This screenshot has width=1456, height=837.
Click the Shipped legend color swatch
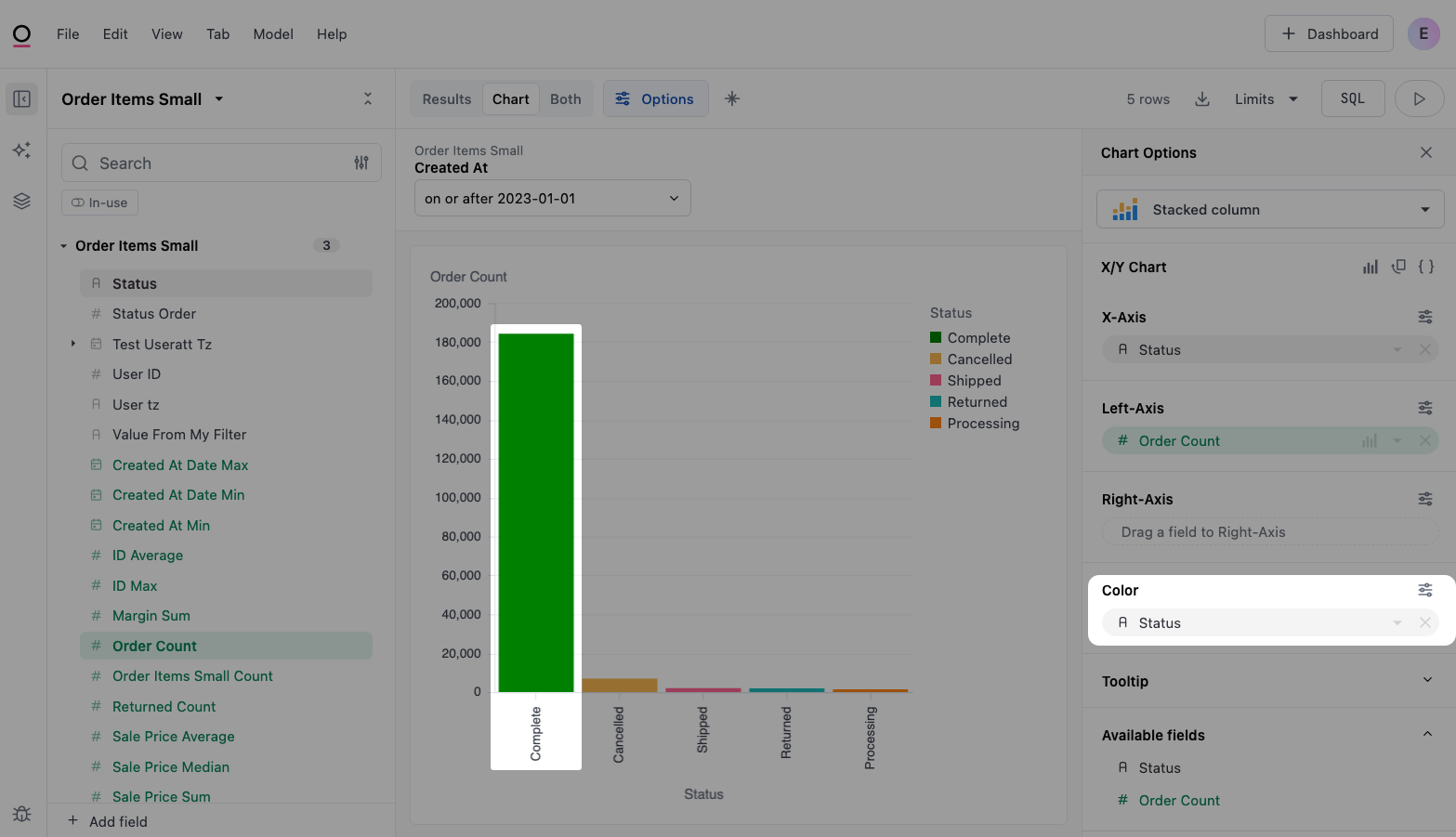coord(937,381)
